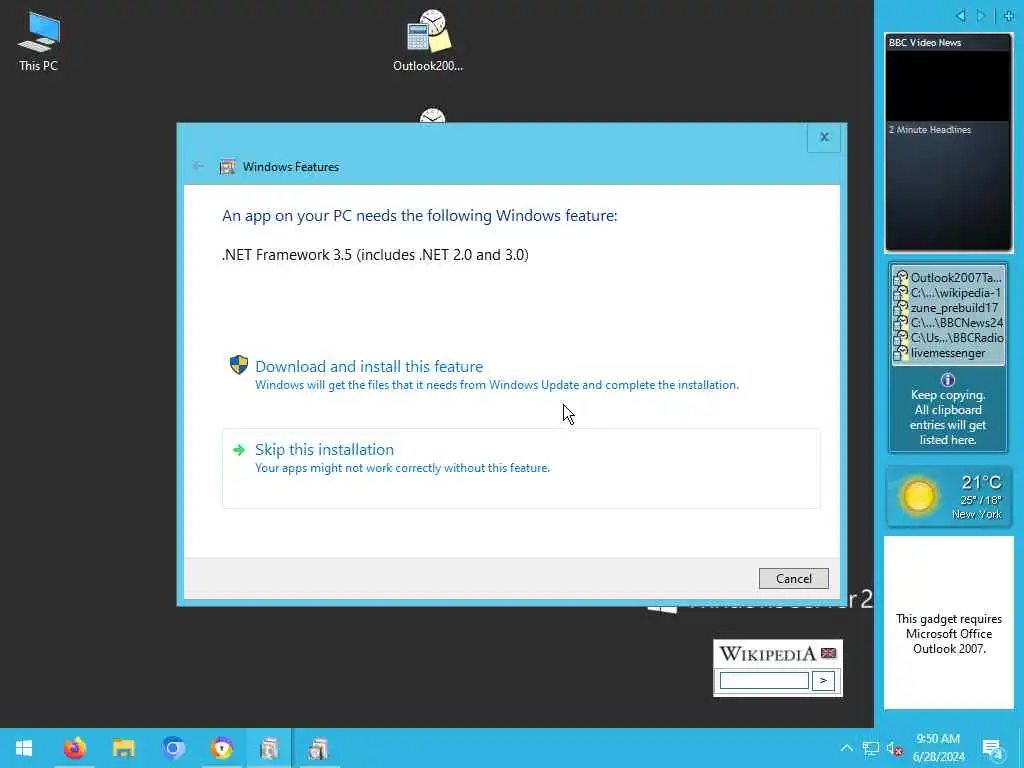Screen dimensions: 1024x768
Task: Click the Windows Features title icon
Action: point(227,167)
